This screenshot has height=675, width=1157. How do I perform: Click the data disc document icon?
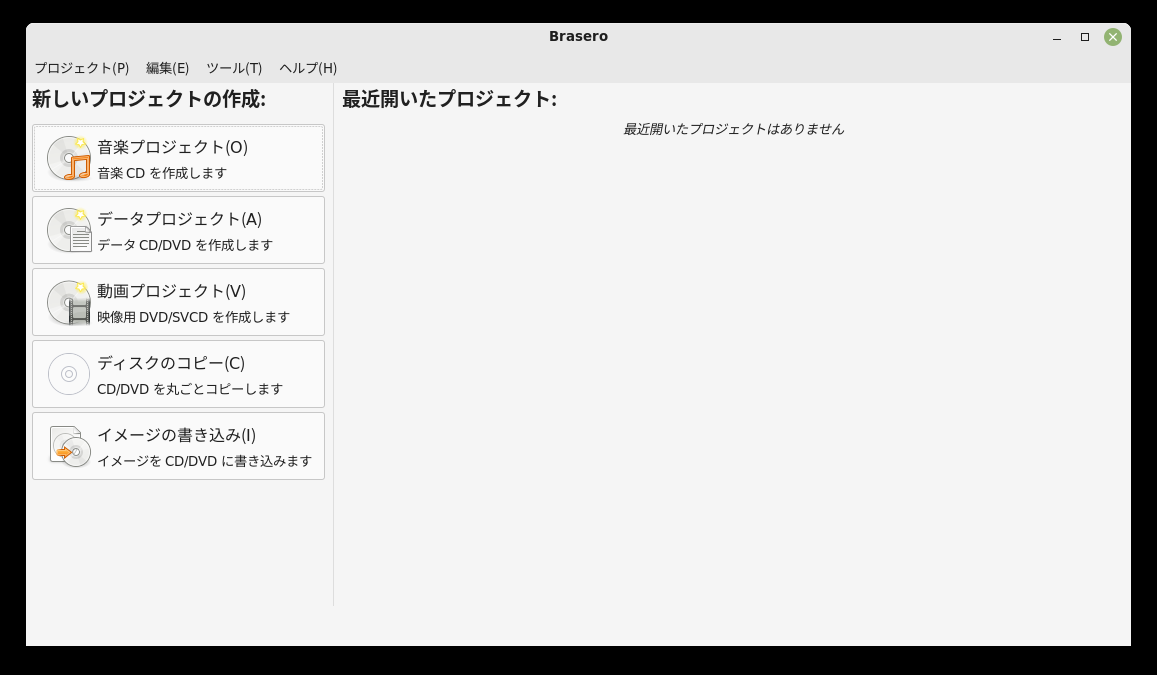click(69, 230)
